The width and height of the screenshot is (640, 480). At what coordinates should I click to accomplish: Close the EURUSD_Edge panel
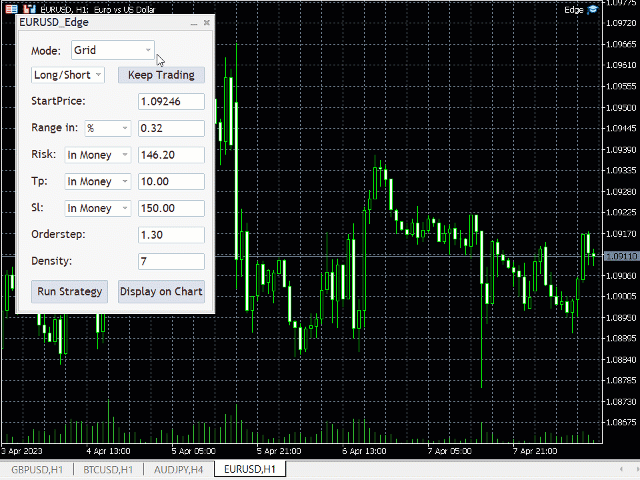click(x=207, y=23)
